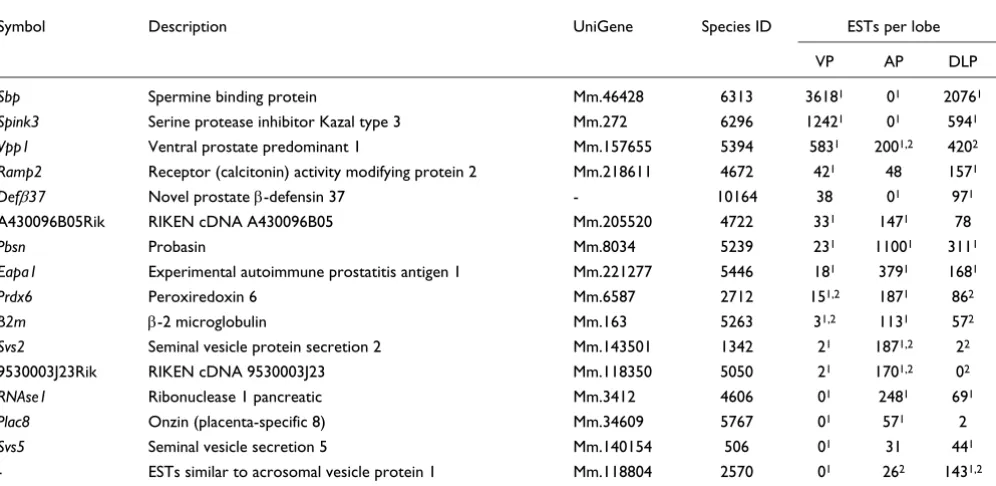The width and height of the screenshot is (996, 486).
Task: Select the Peroxiredoxin 6 row description
Action: point(203,297)
